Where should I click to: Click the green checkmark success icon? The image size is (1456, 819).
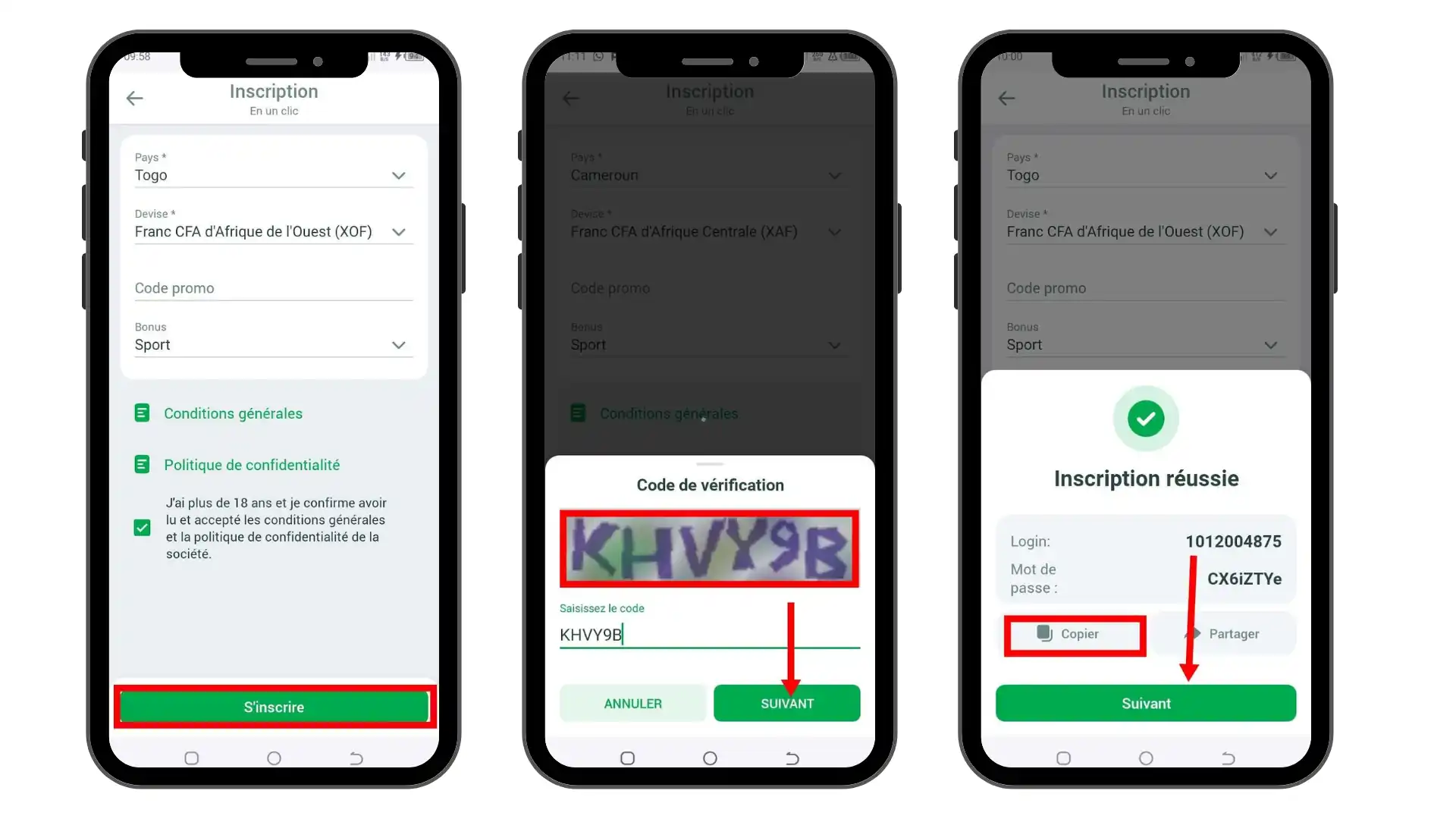tap(1146, 418)
